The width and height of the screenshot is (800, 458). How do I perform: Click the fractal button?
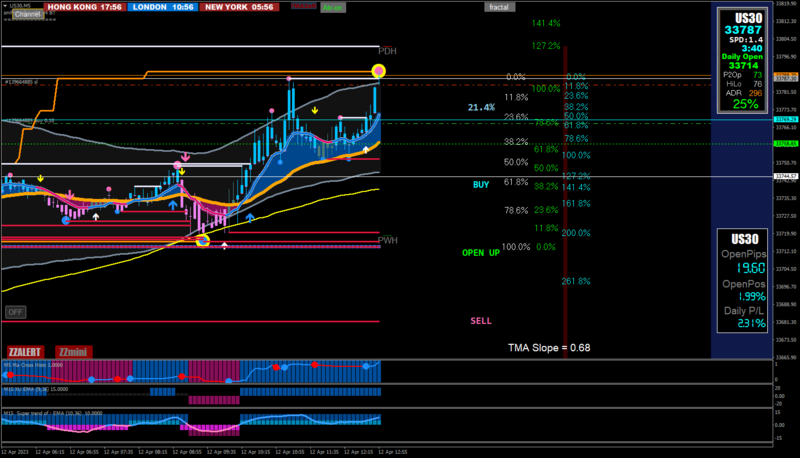(499, 7)
